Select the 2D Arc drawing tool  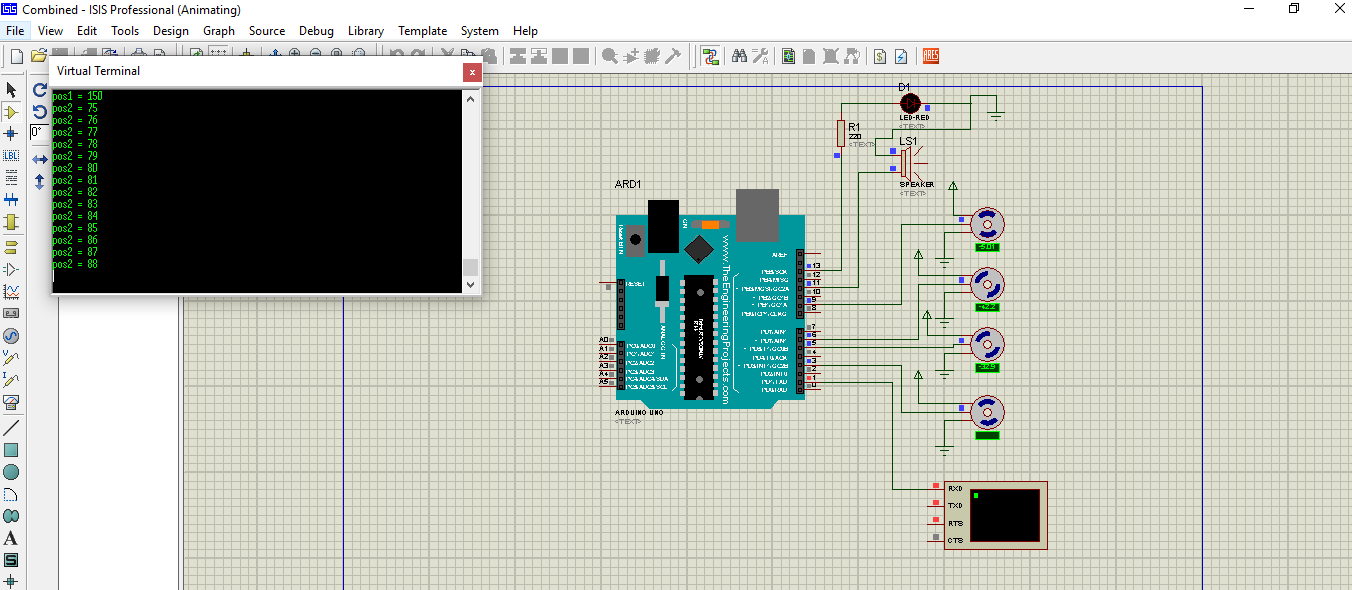point(11,494)
